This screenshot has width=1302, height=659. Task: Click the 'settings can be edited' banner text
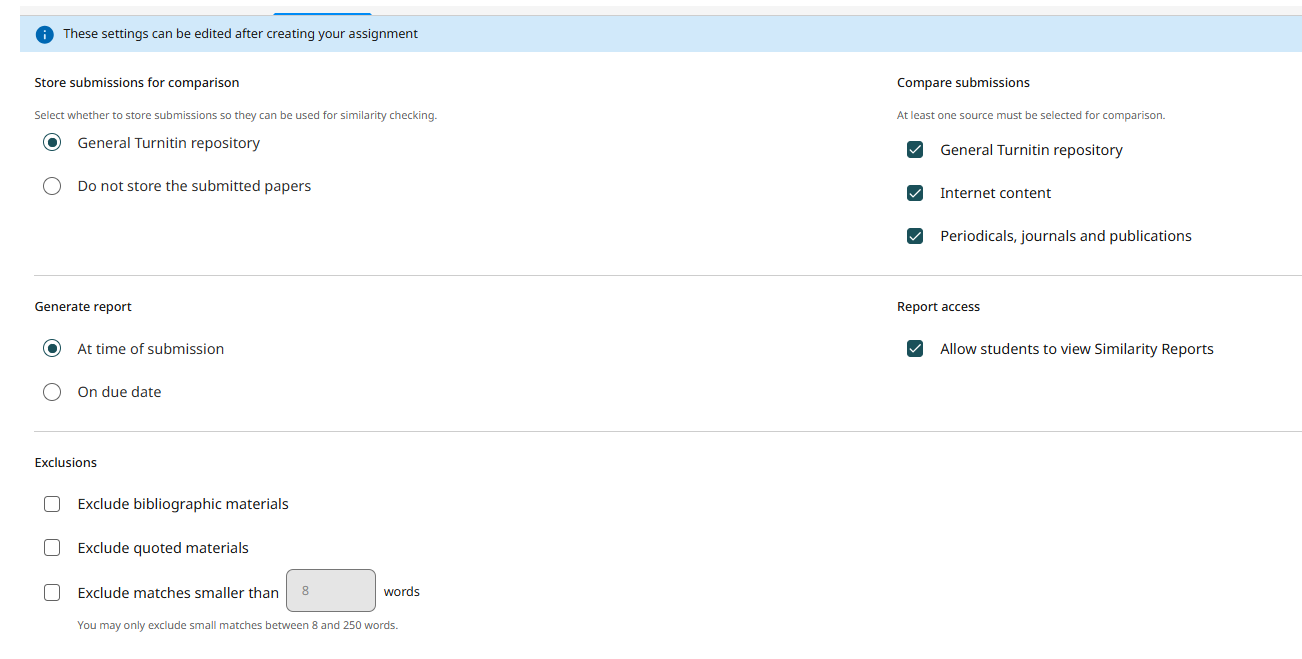pos(240,34)
